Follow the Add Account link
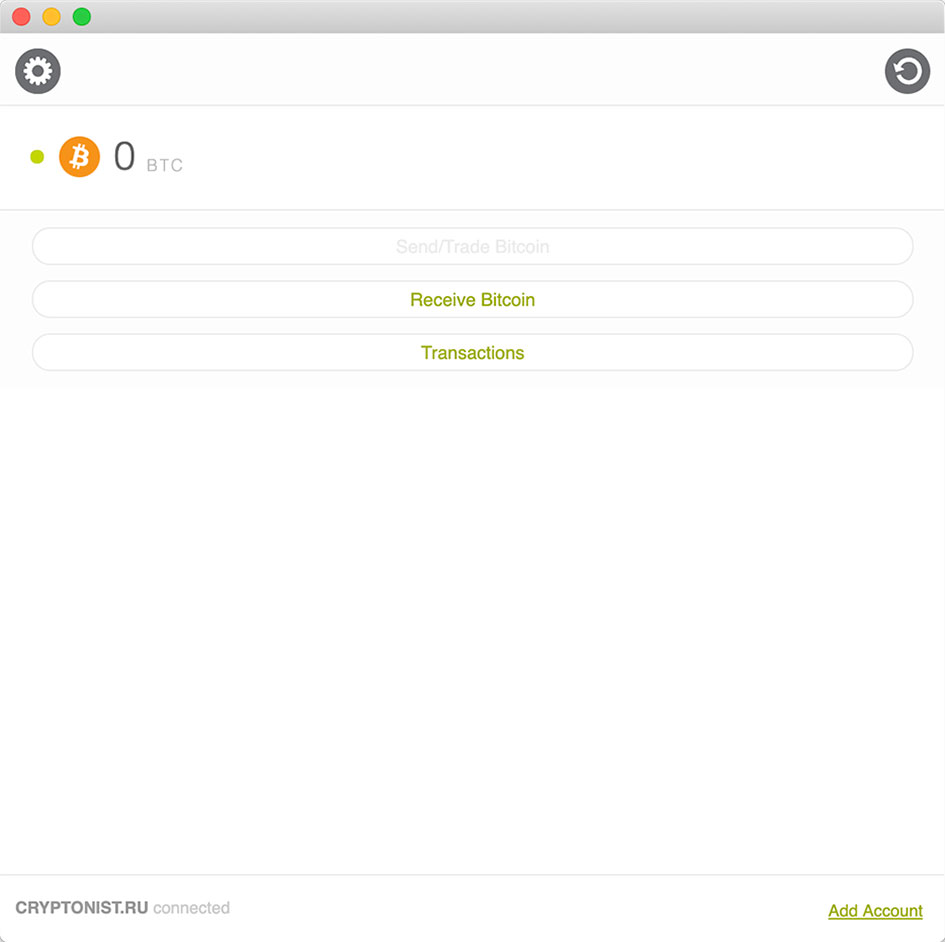 [875, 910]
